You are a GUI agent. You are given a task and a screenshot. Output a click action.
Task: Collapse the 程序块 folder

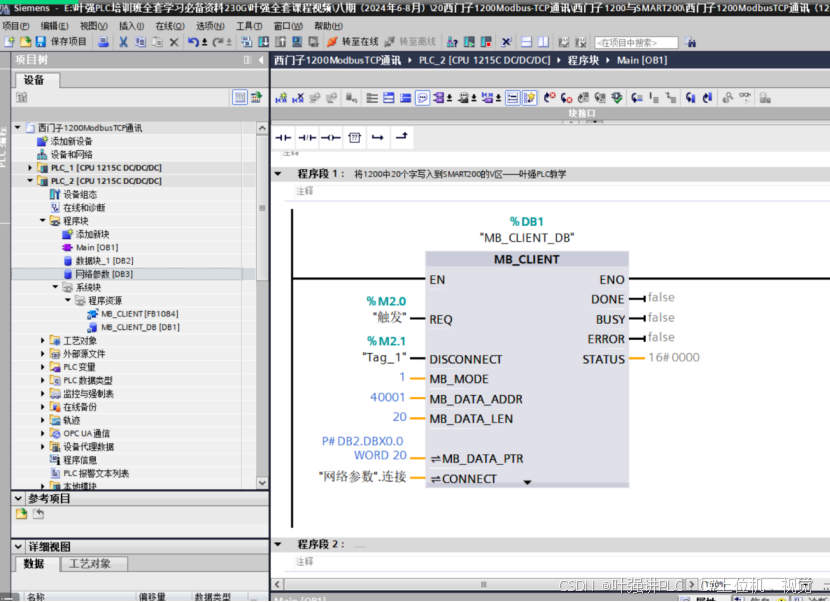click(x=43, y=221)
